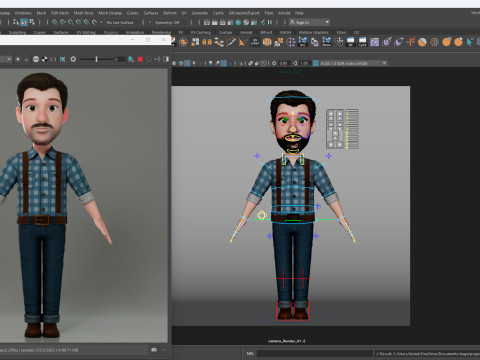
Task: Toggle snap to points magnet icon
Action: (x=71, y=22)
